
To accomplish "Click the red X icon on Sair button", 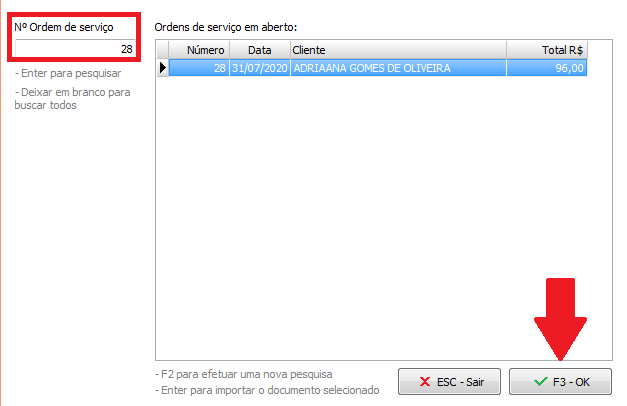I will point(425,382).
